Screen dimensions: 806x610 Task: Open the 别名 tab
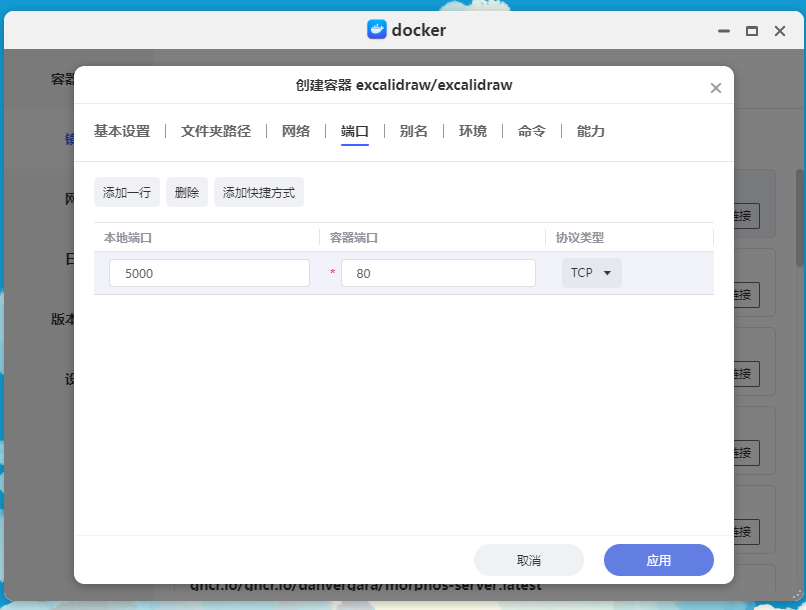point(414,132)
